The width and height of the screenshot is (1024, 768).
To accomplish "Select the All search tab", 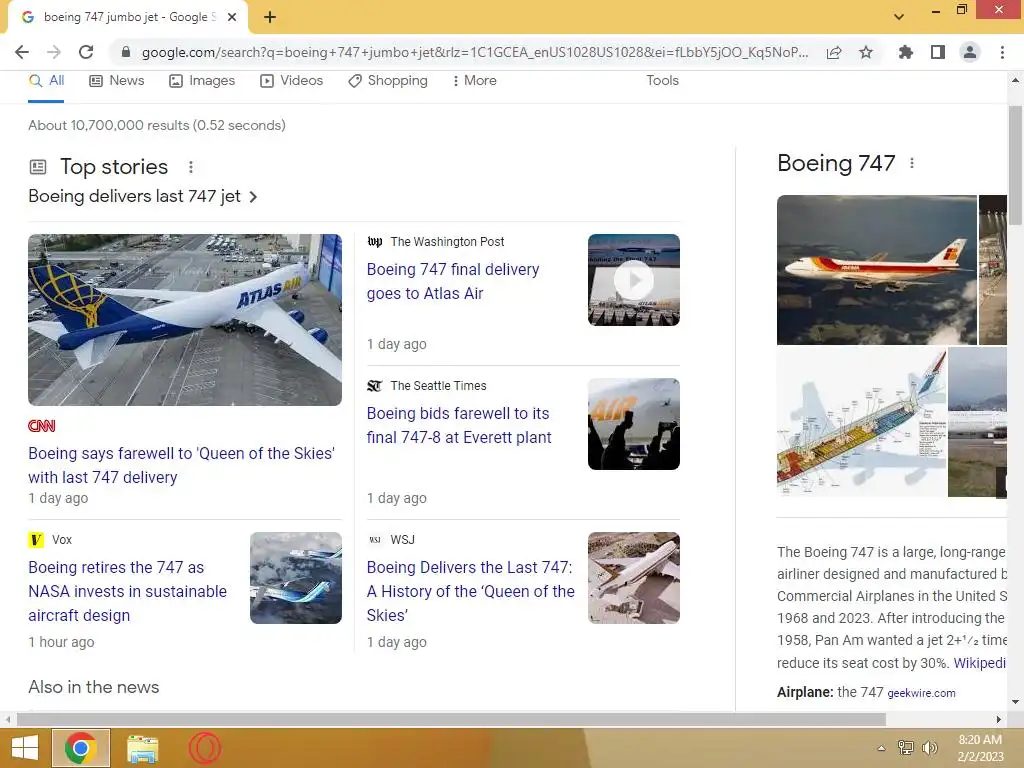I will [46, 81].
